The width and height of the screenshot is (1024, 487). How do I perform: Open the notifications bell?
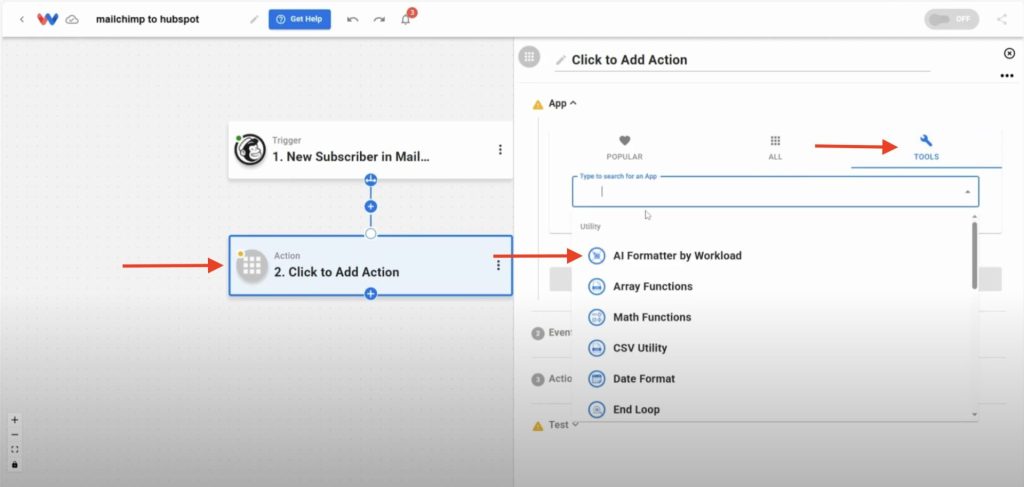406,20
